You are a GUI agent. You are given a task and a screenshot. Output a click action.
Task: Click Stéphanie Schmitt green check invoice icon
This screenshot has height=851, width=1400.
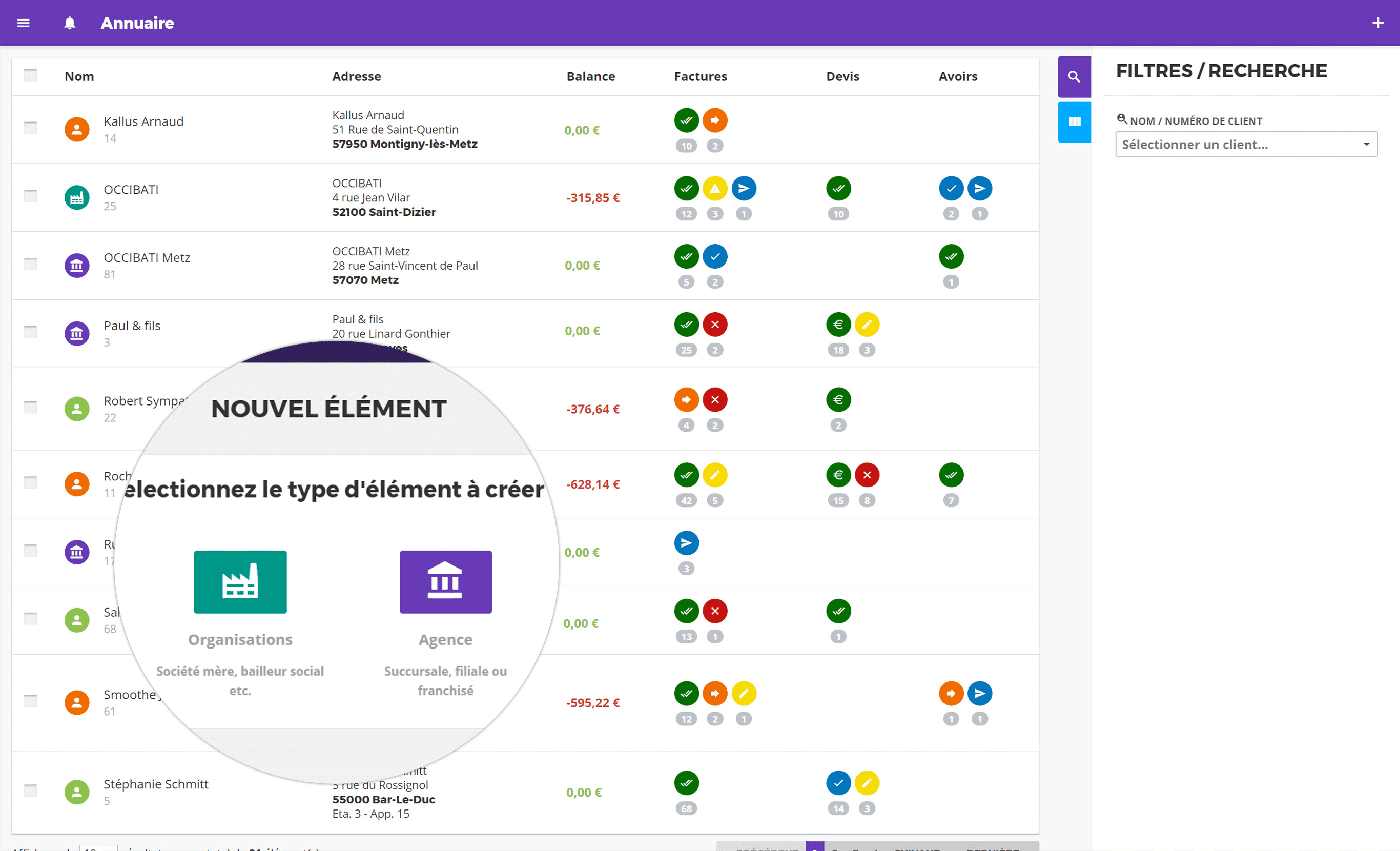click(686, 783)
